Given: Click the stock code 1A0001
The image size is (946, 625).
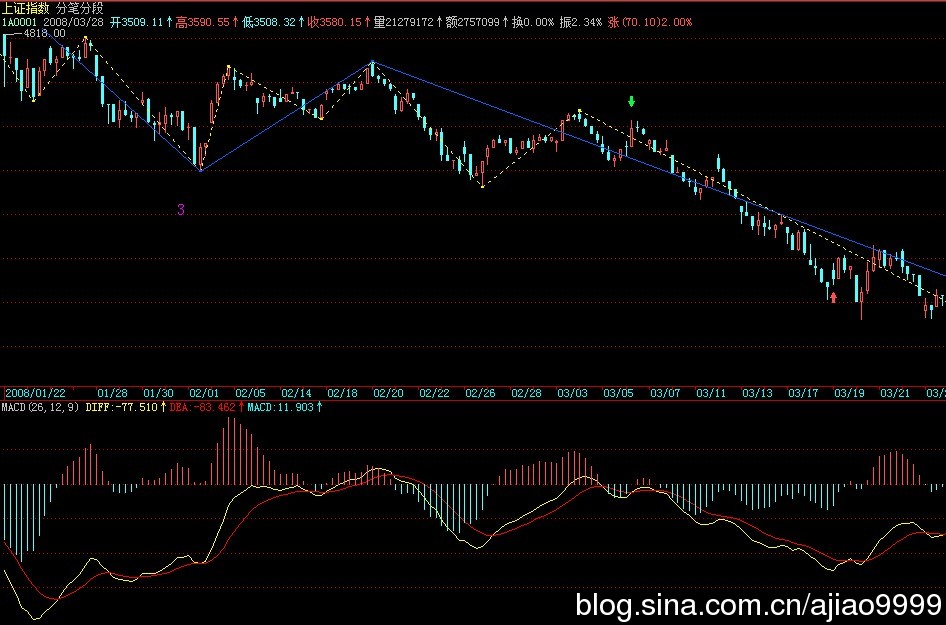Looking at the screenshot, I should pos(19,20).
